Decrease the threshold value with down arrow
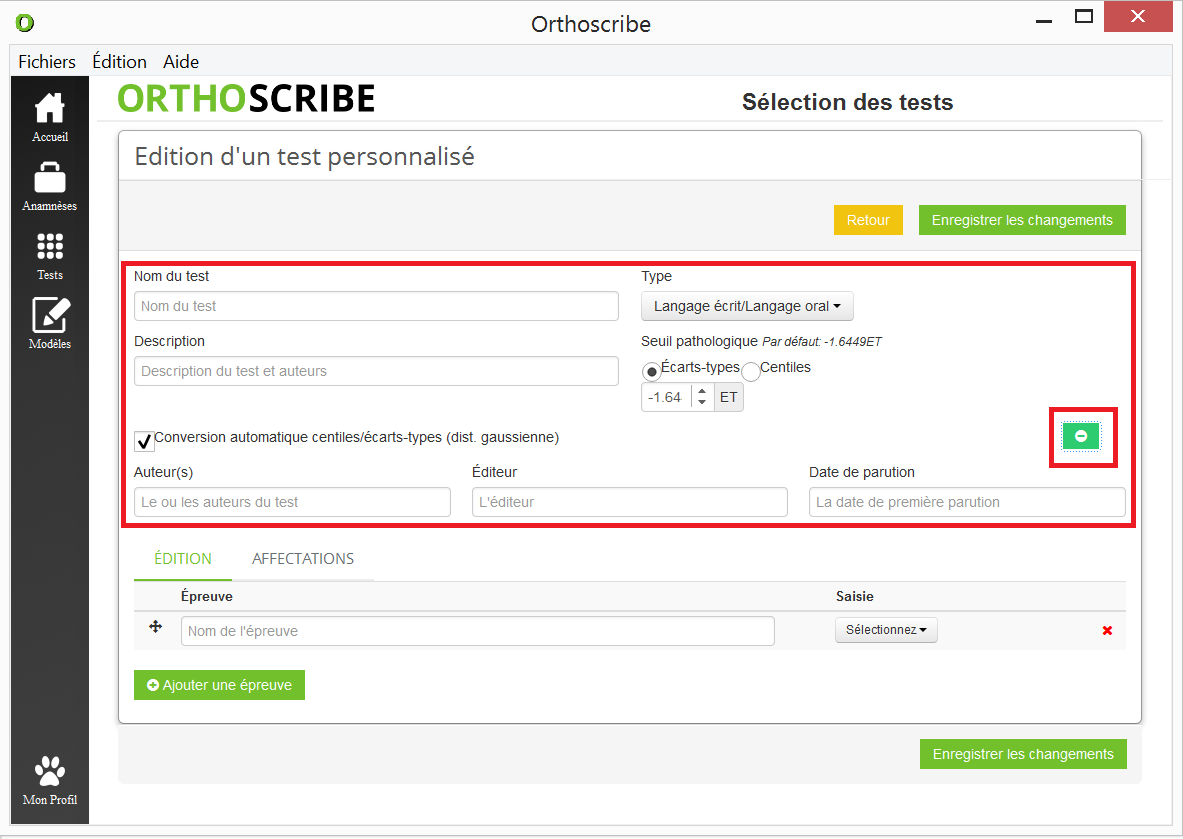The height and width of the screenshot is (839, 1183). point(702,403)
